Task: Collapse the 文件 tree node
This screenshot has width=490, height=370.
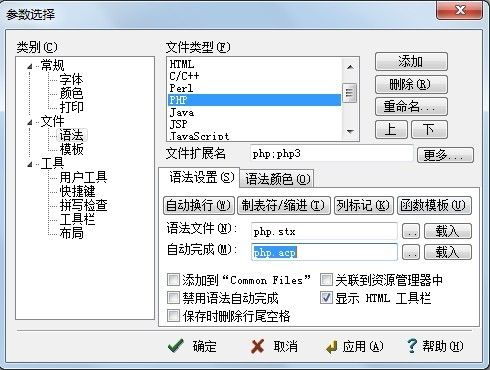Action: [x=30, y=123]
